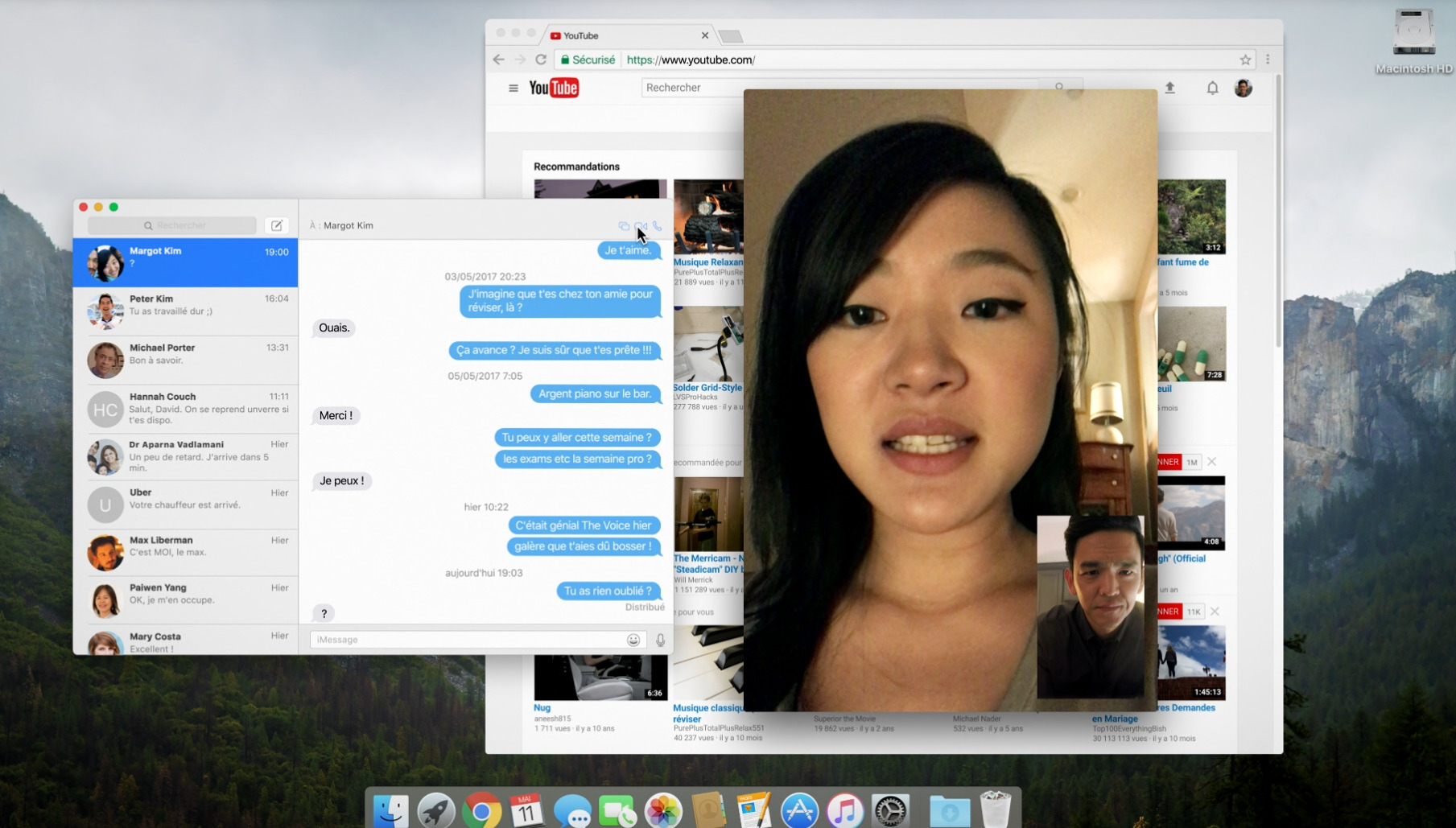Open Chrome's three-dot menu
The image size is (1456, 828).
[x=1268, y=60]
